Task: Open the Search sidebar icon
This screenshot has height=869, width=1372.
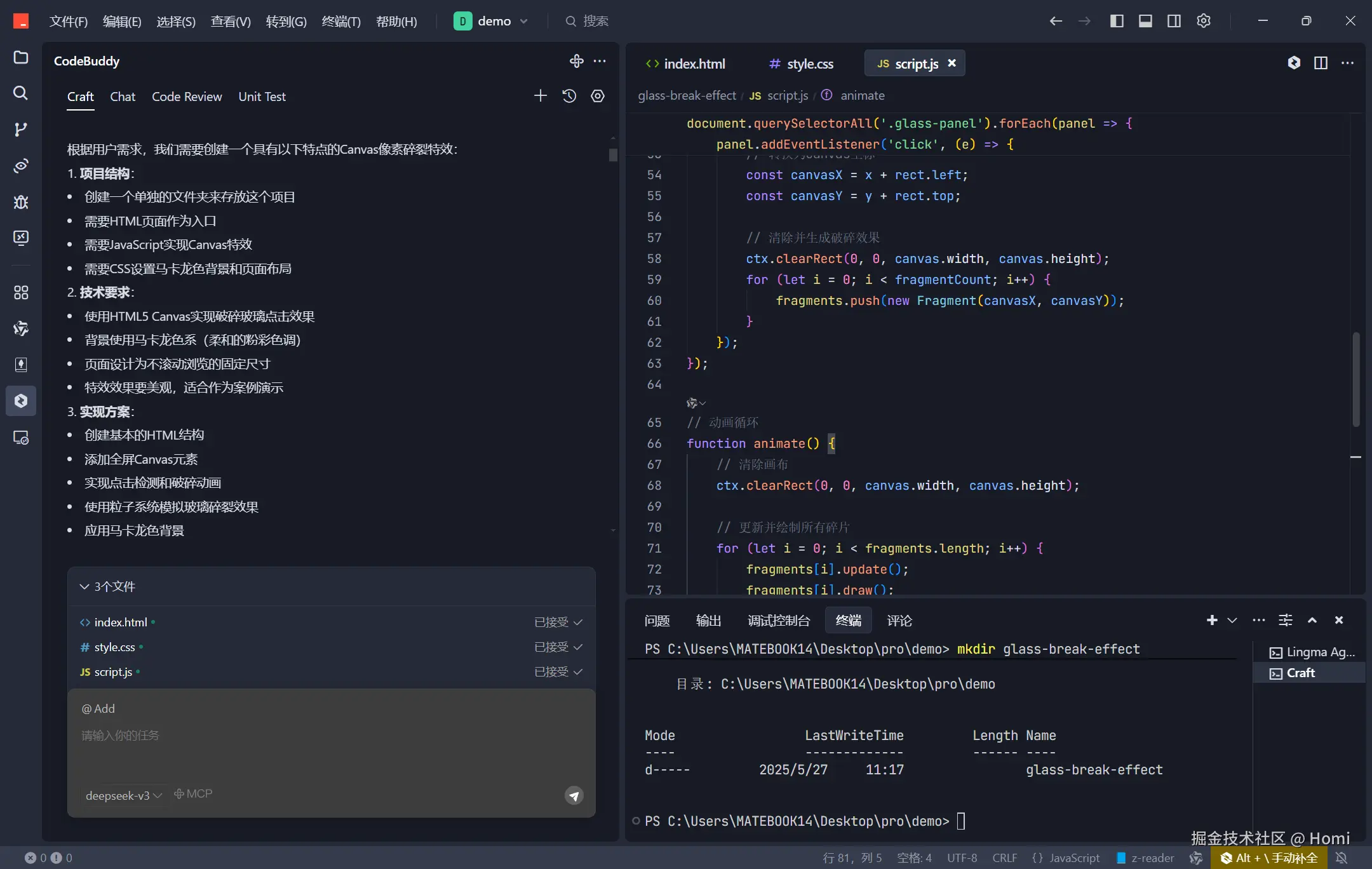Action: tap(21, 93)
